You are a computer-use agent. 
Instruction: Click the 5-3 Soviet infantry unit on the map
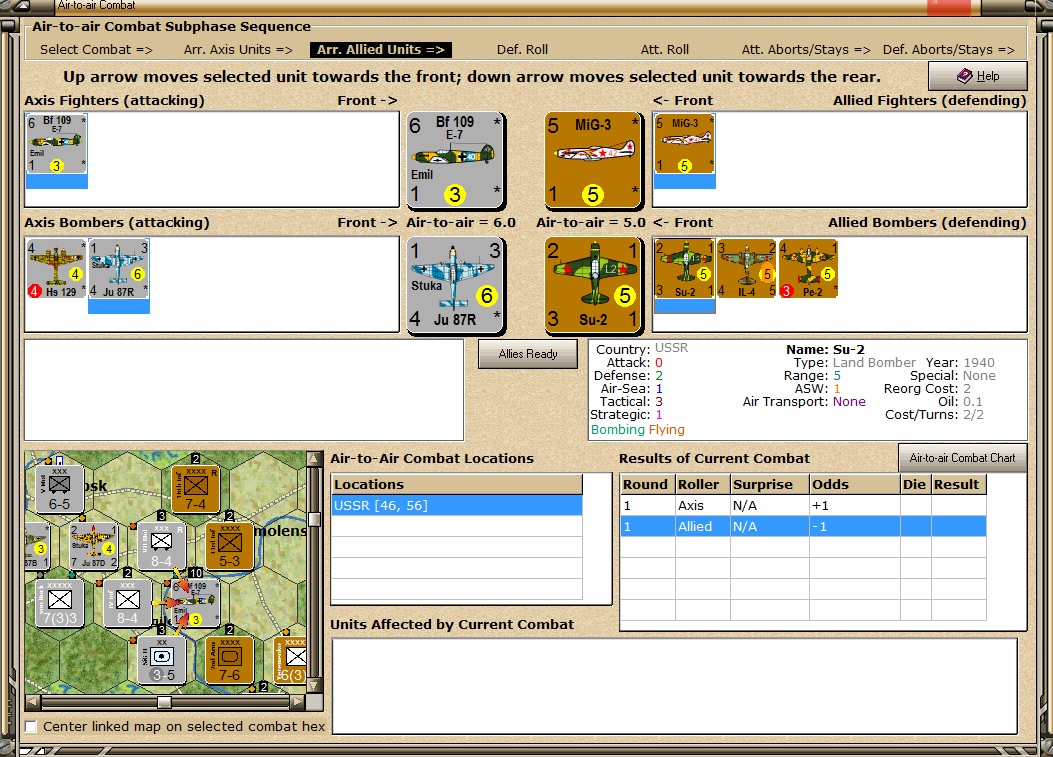tap(229, 547)
